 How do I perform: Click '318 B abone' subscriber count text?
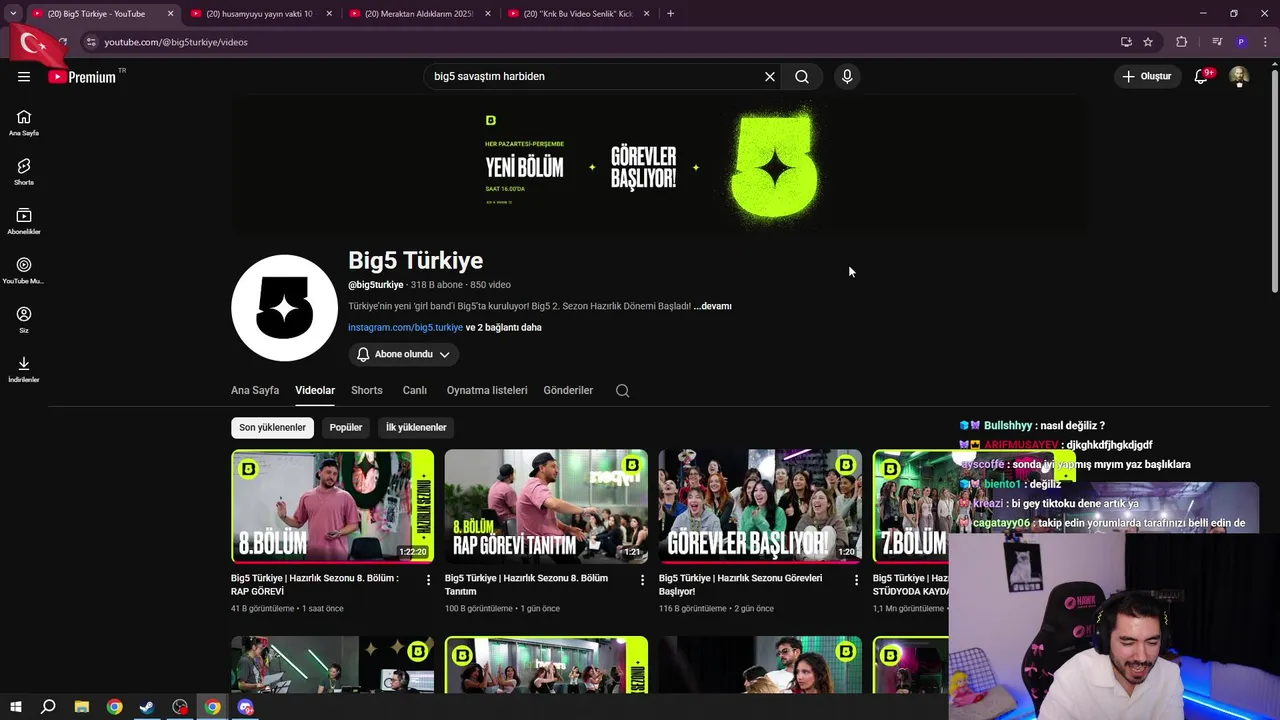(437, 285)
